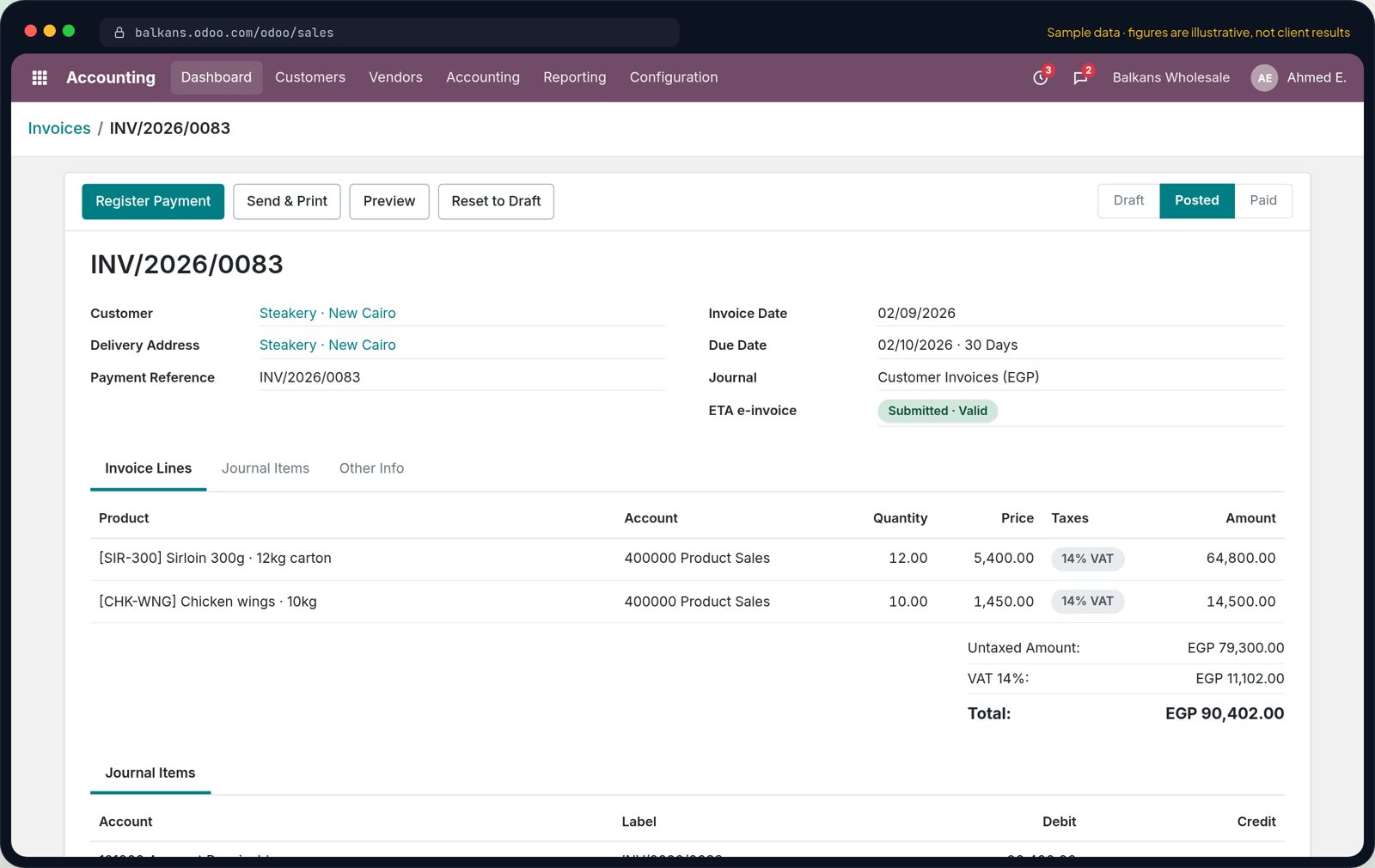Image resolution: width=1375 pixels, height=868 pixels.
Task: Click the Product column header
Action: tap(124, 518)
